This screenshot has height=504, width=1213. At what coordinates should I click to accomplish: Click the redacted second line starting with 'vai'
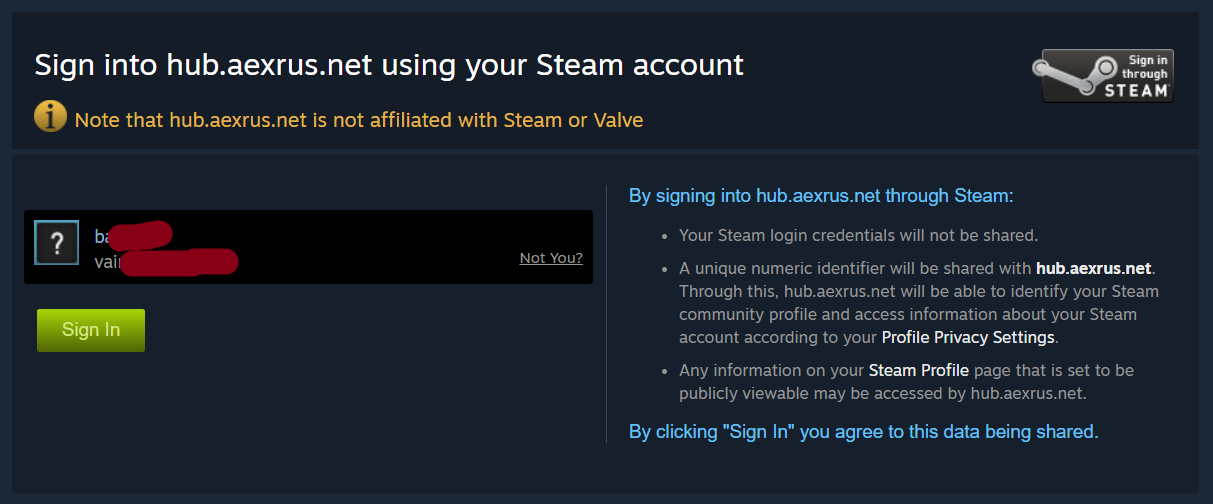click(x=166, y=262)
